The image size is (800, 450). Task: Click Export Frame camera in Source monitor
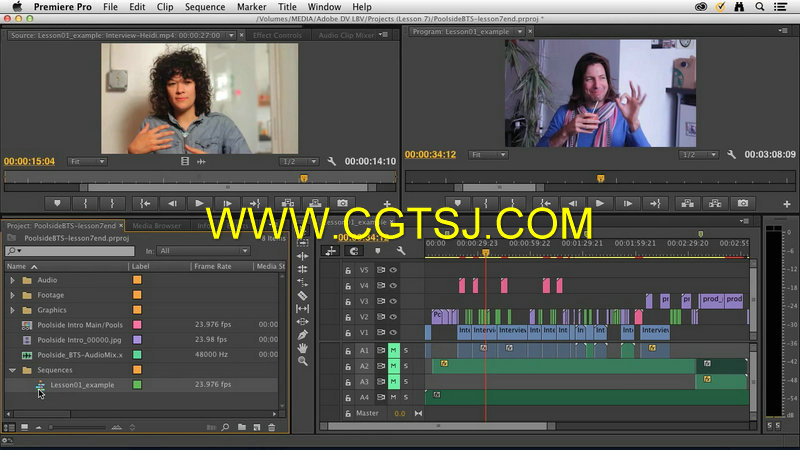click(x=342, y=203)
